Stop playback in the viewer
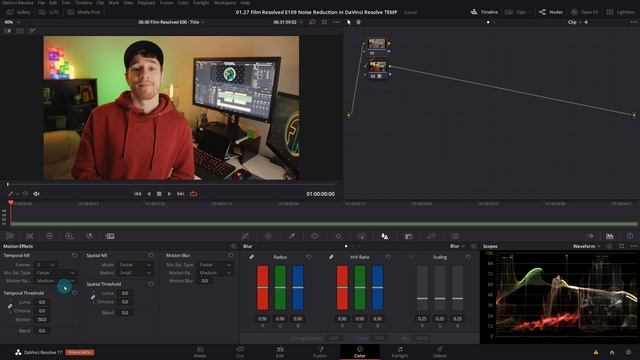This screenshot has height=360, width=640. coord(159,194)
